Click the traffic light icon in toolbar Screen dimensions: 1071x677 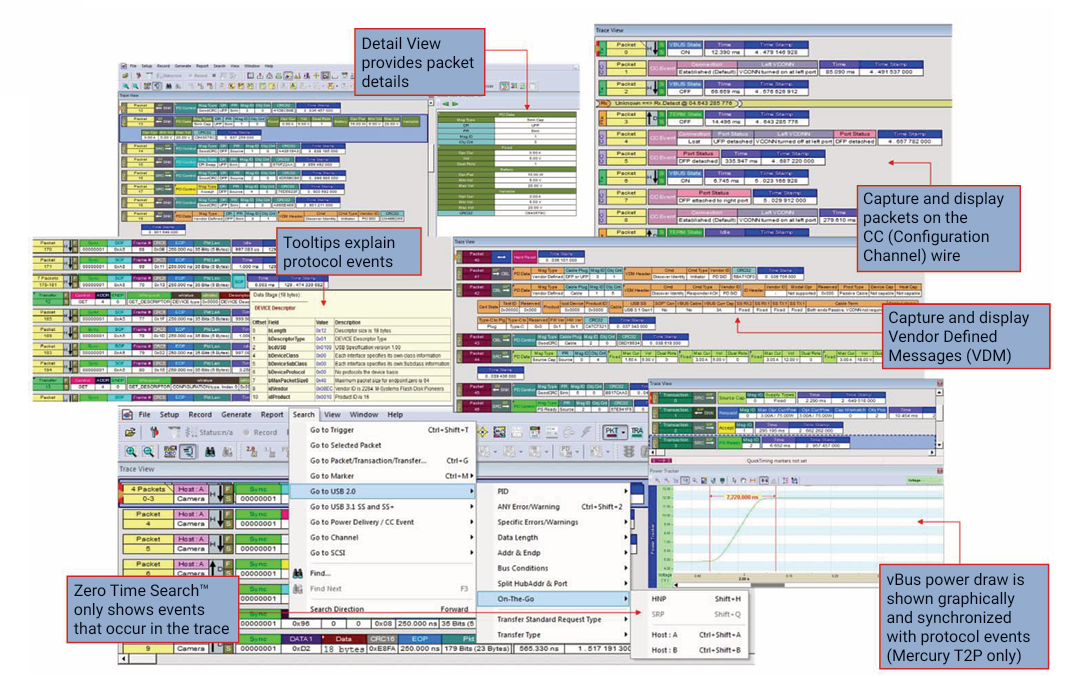tap(153, 433)
